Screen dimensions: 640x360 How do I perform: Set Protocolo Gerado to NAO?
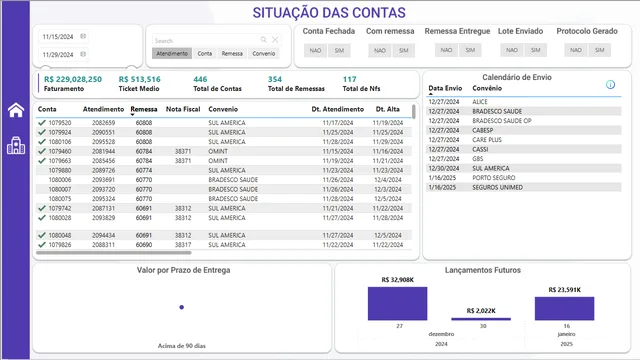(x=576, y=50)
